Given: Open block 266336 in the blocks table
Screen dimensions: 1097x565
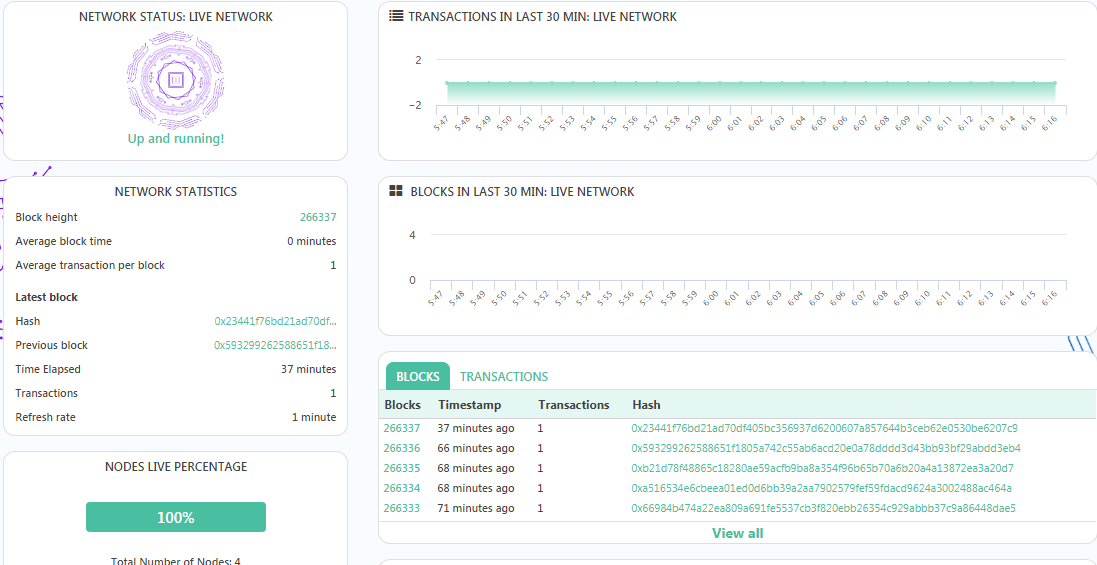Looking at the screenshot, I should [x=402, y=448].
